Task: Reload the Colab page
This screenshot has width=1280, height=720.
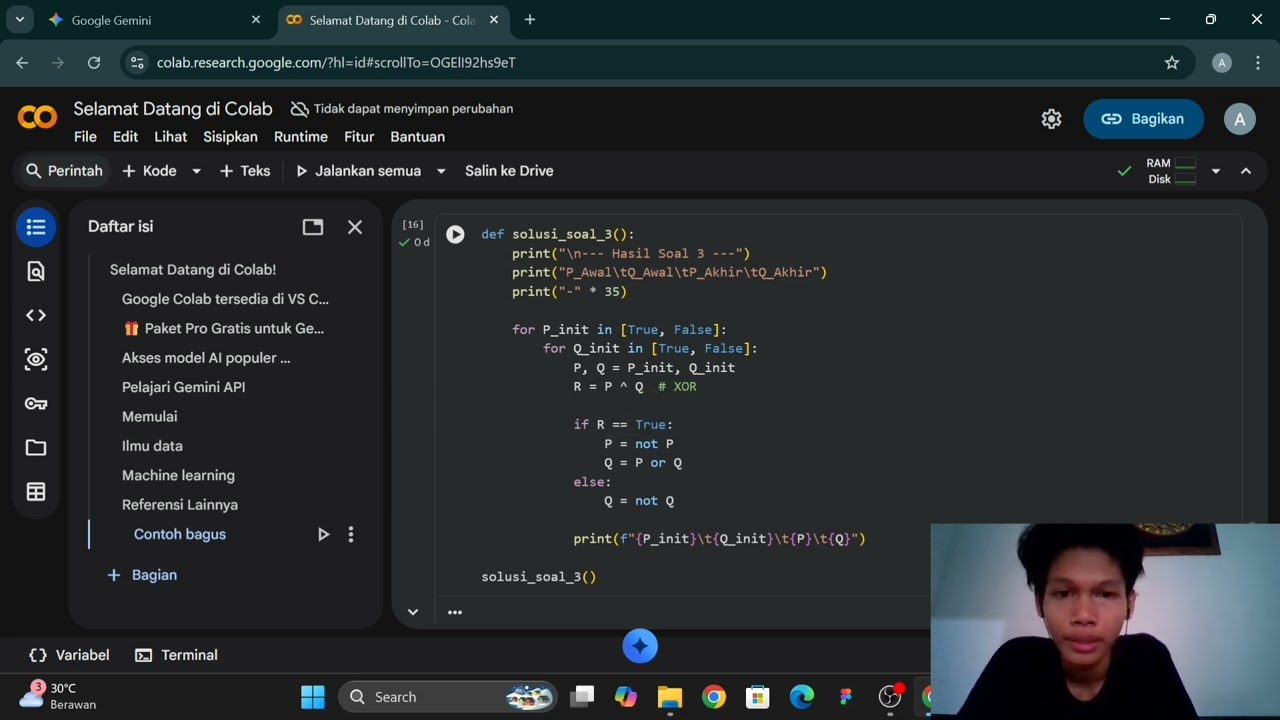Action: tap(94, 63)
